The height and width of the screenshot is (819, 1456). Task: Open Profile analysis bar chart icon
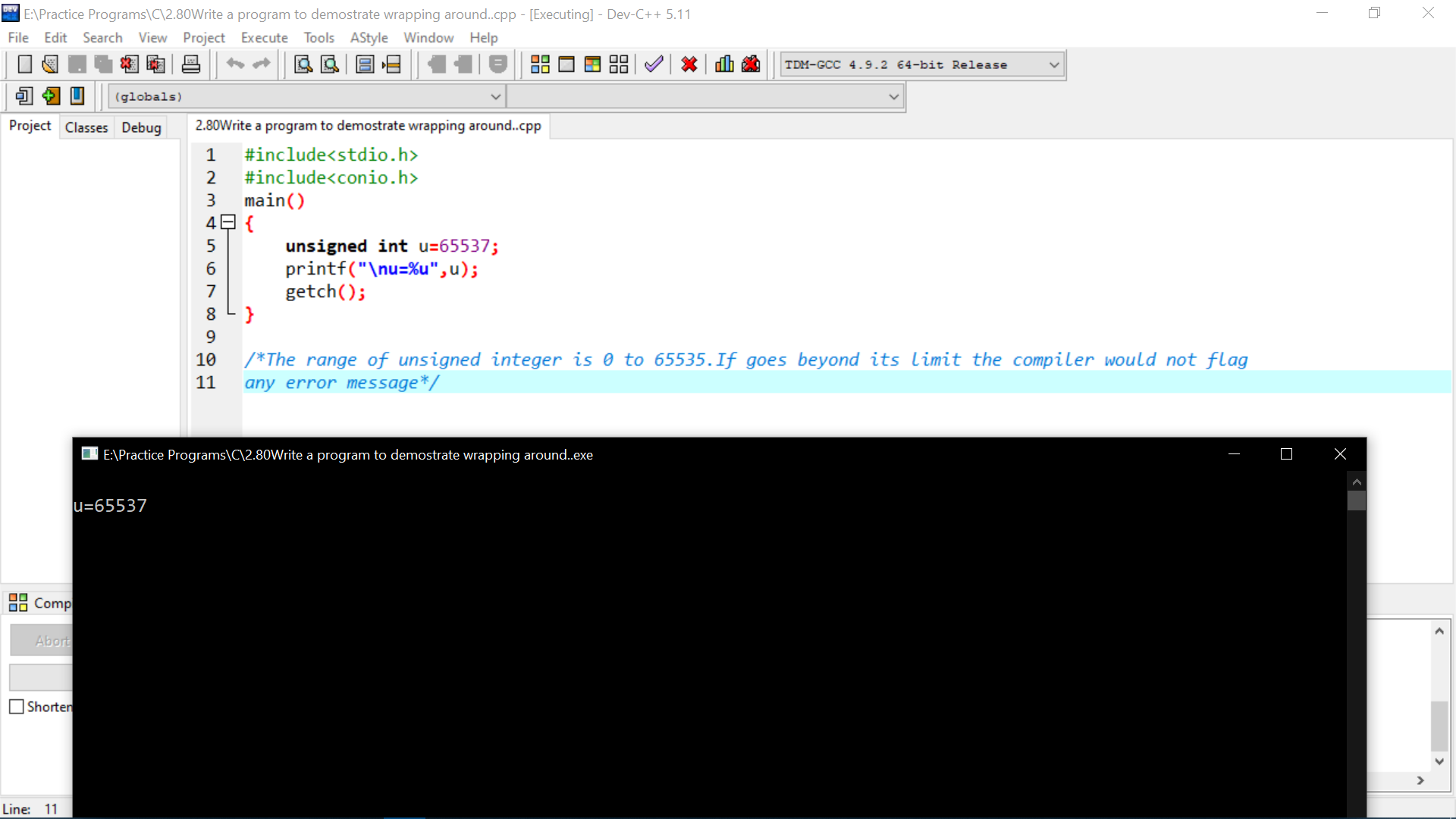point(724,64)
